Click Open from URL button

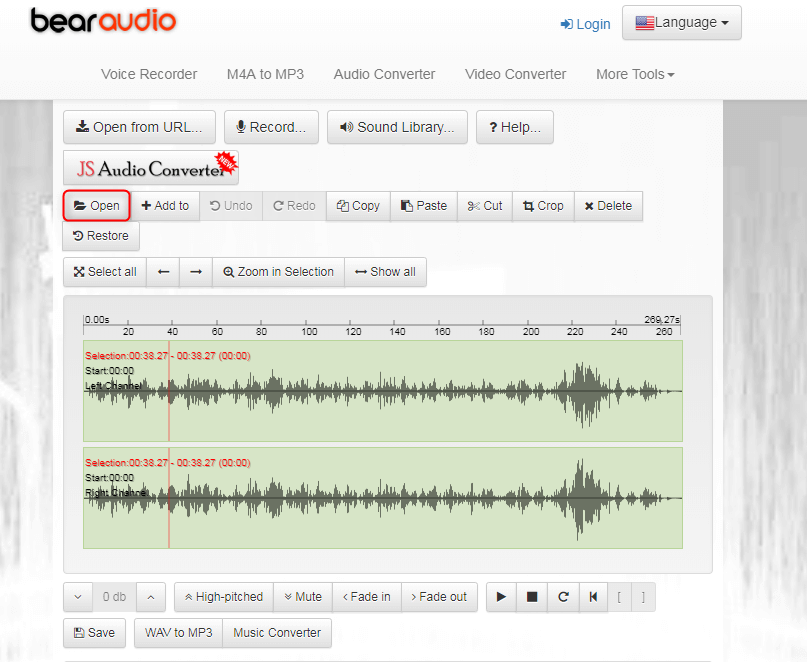pyautogui.click(x=139, y=127)
